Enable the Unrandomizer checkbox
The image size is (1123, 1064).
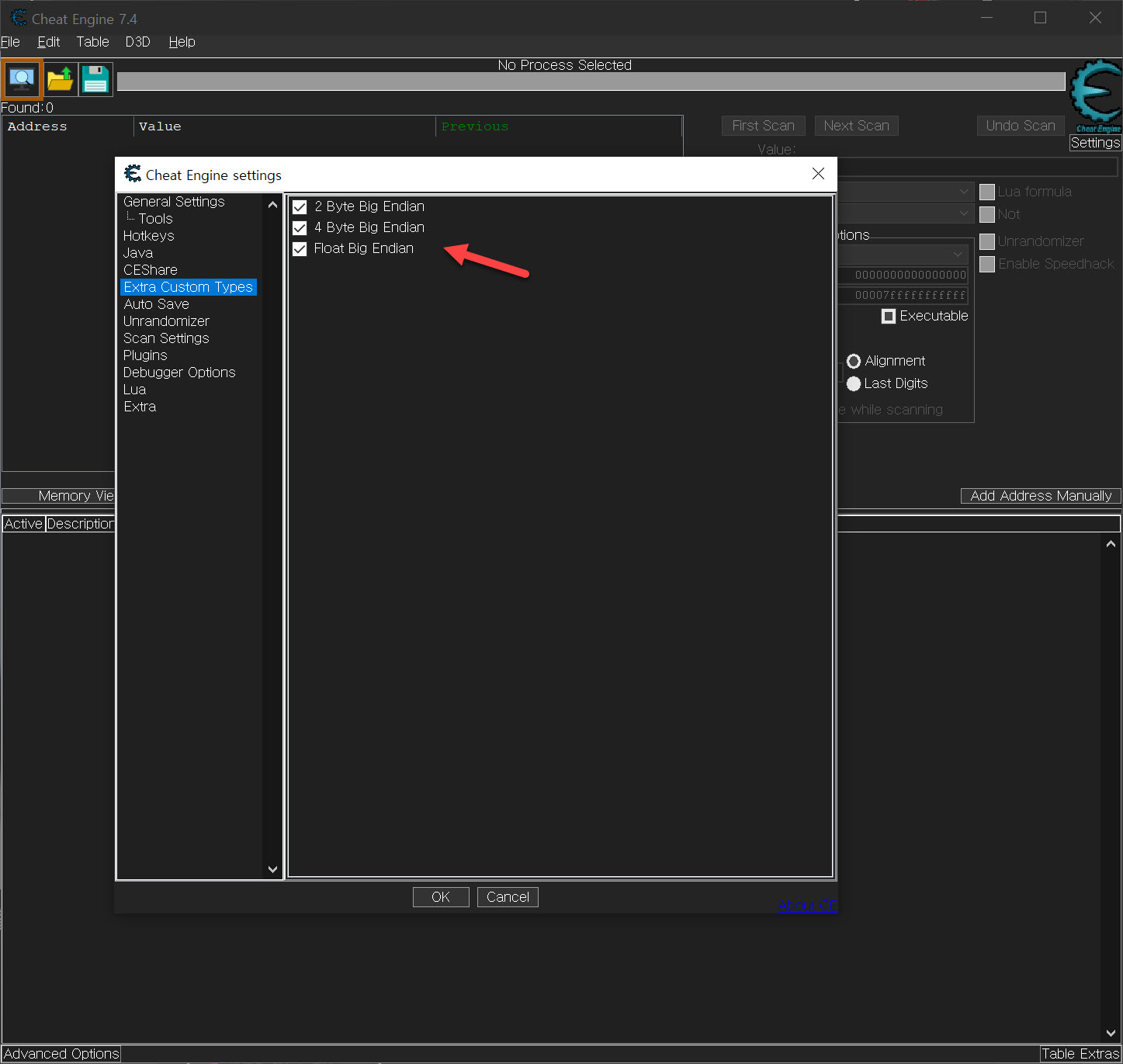click(x=987, y=242)
